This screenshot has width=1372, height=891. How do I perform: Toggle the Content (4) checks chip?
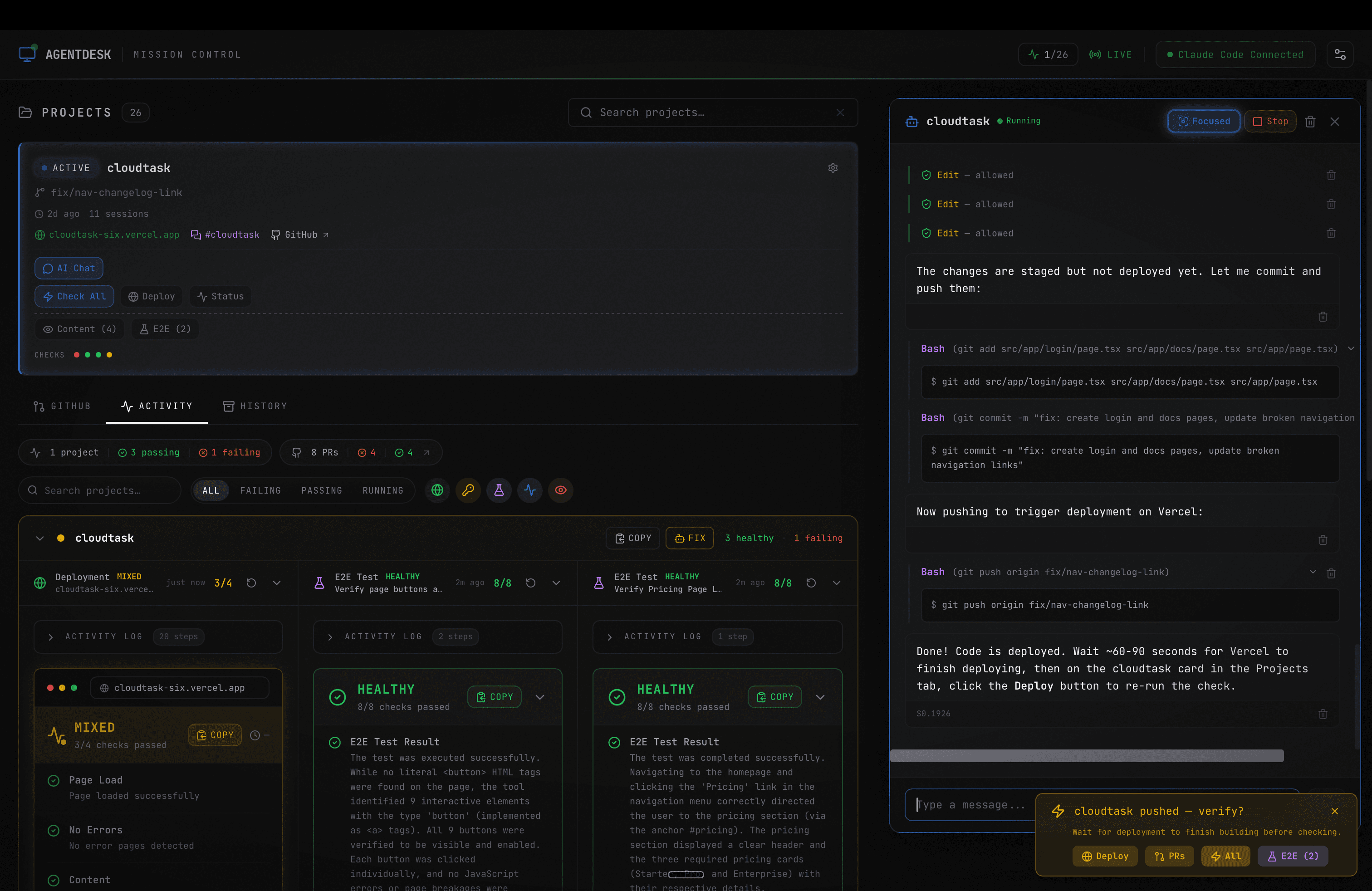(79, 328)
